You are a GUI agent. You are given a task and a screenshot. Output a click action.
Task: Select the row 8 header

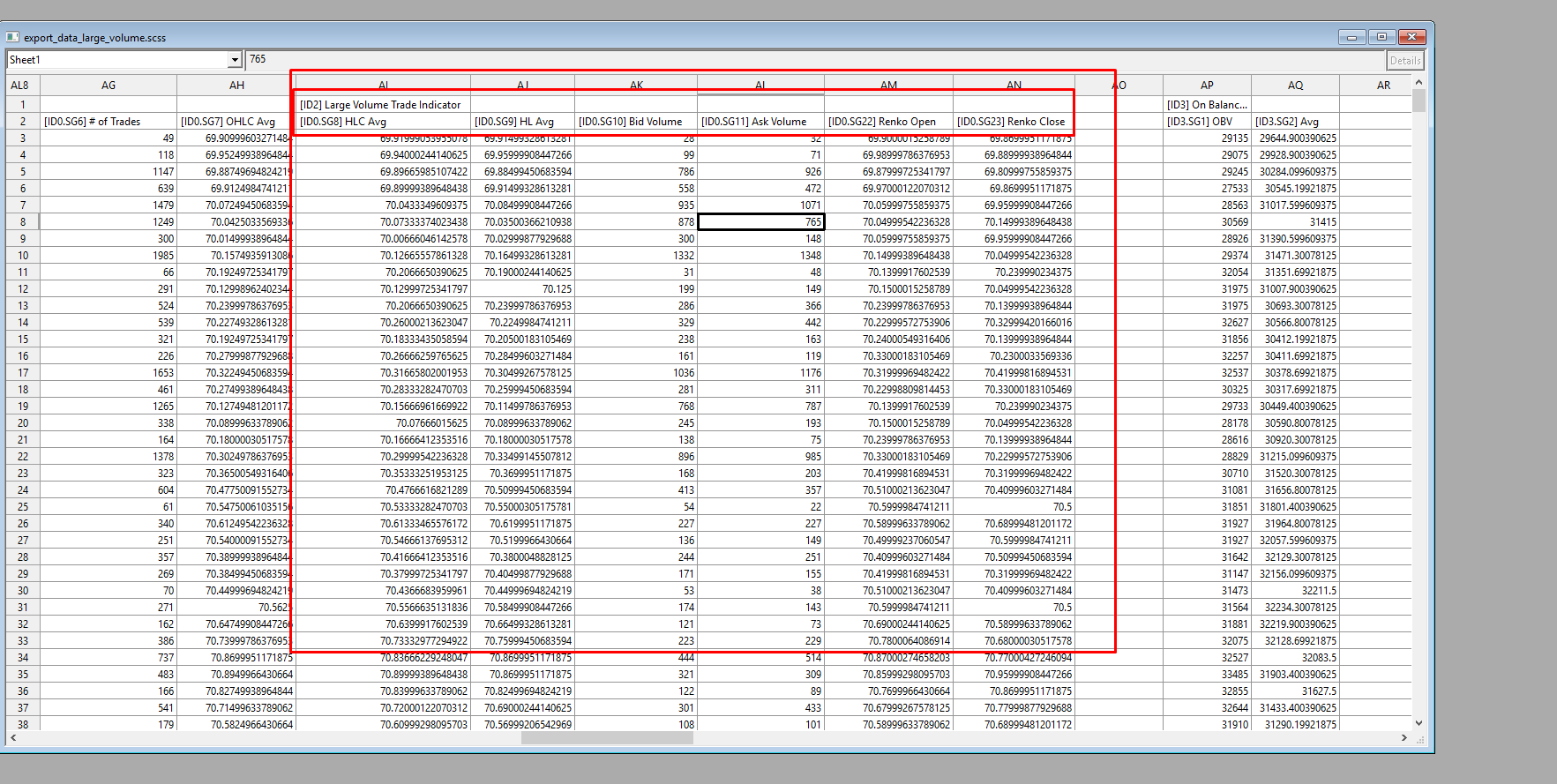click(x=23, y=222)
